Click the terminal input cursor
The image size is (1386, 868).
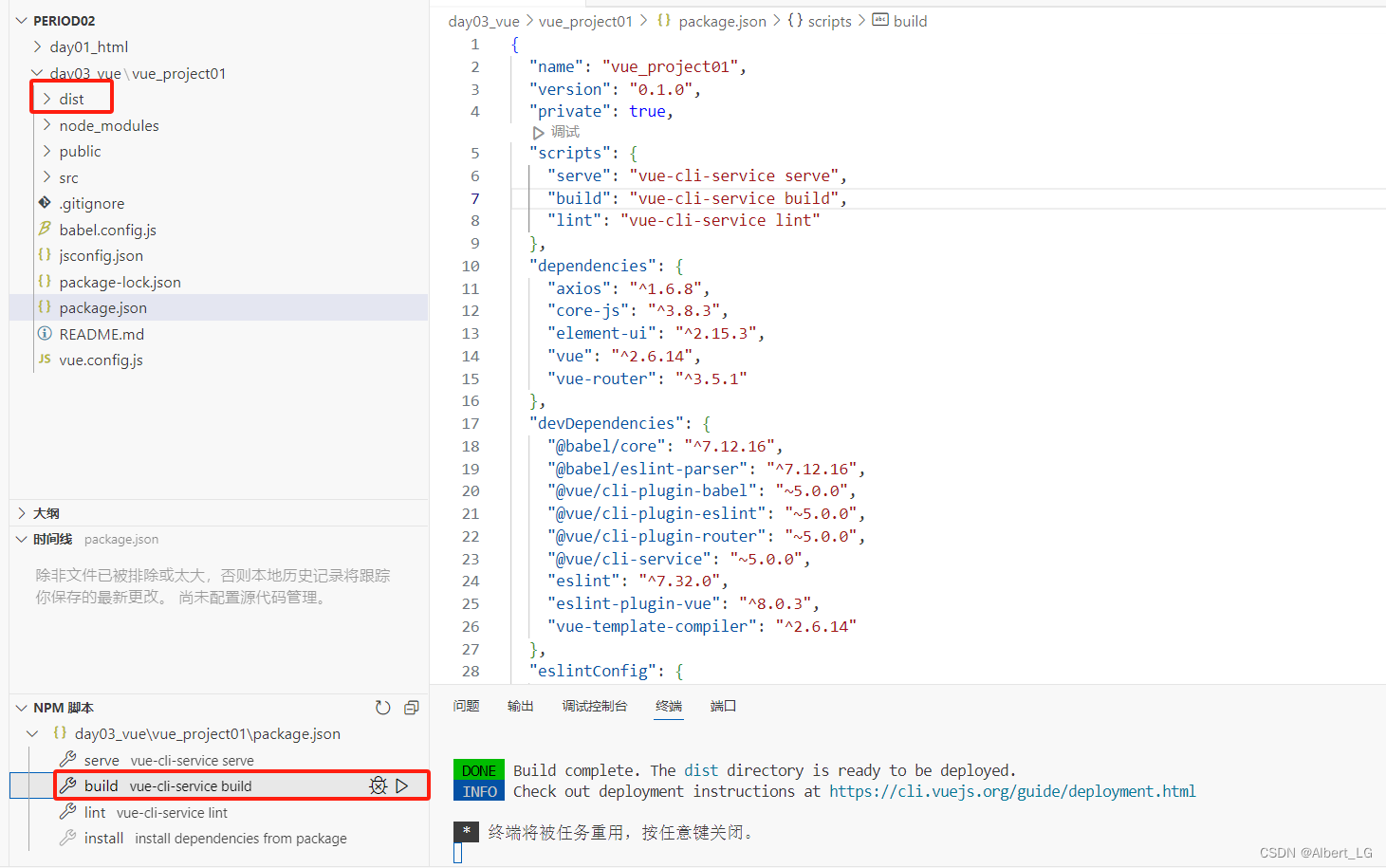pyautogui.click(x=457, y=853)
